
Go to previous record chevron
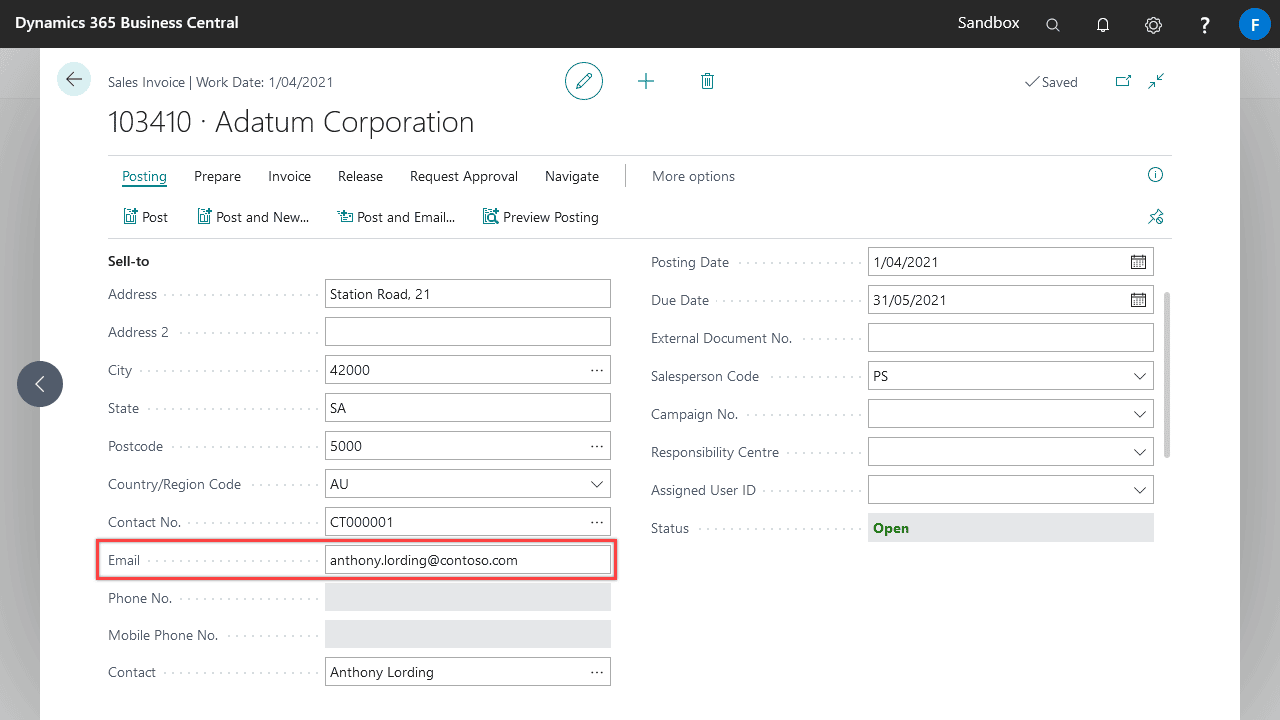coord(40,384)
